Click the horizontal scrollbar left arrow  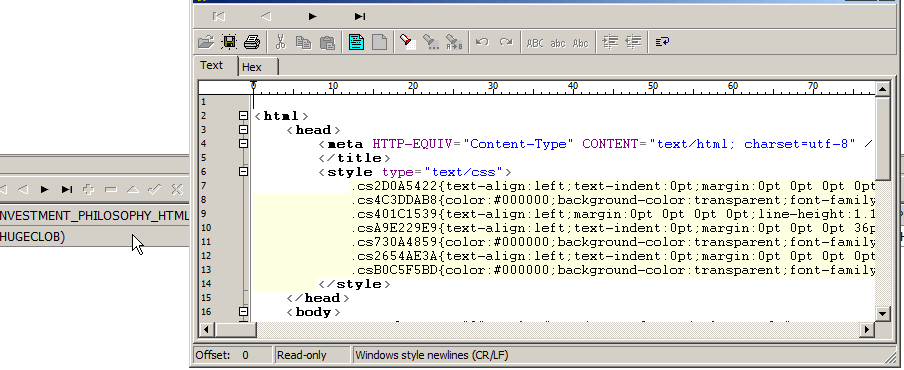coord(206,330)
